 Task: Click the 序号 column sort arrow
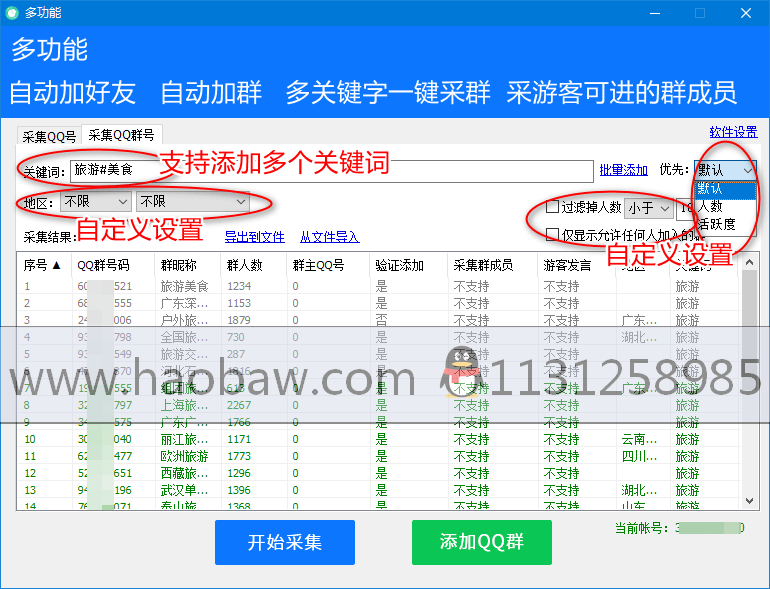pos(56,266)
